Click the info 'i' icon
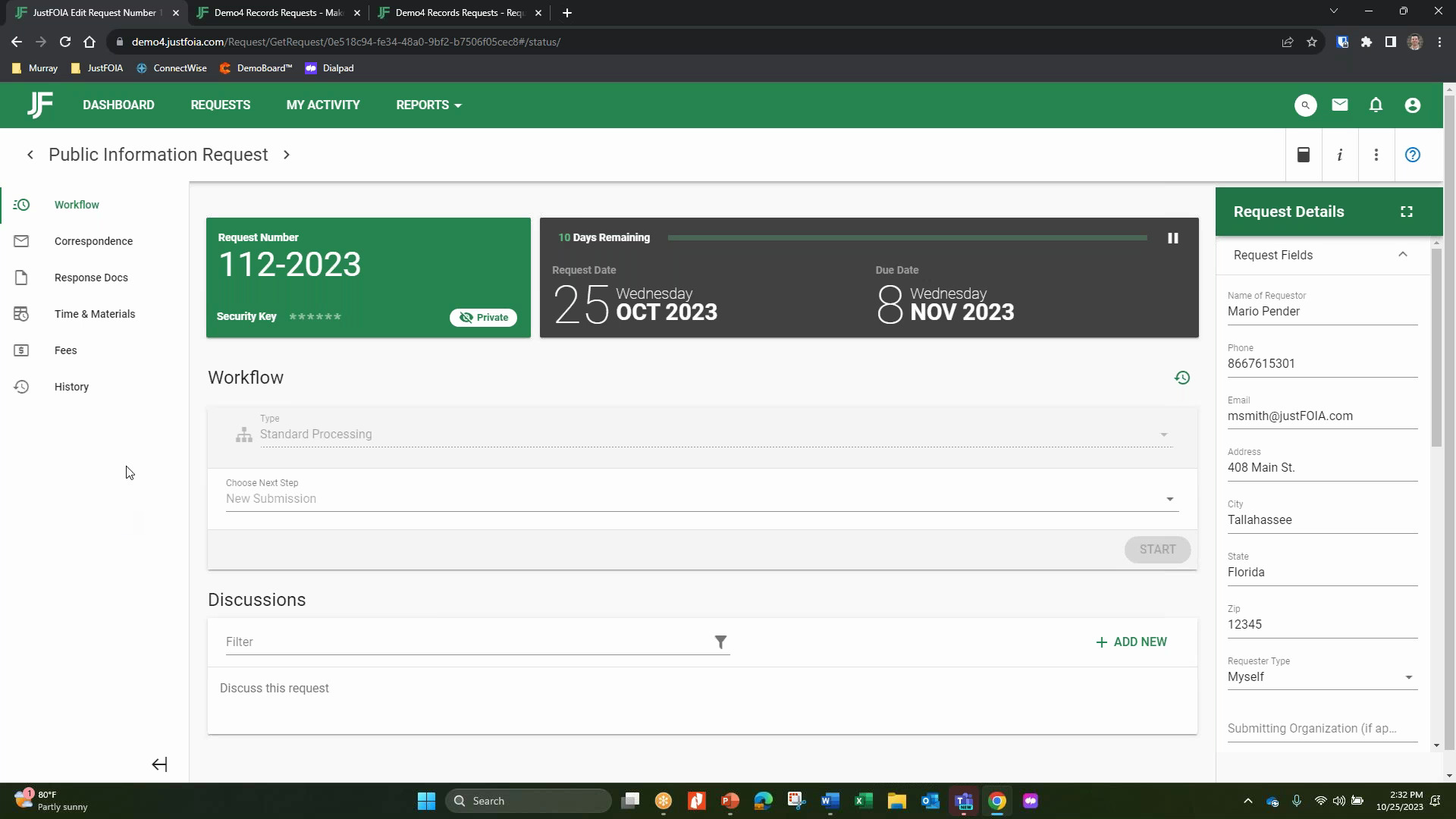Image resolution: width=1456 pixels, height=819 pixels. pyautogui.click(x=1340, y=155)
